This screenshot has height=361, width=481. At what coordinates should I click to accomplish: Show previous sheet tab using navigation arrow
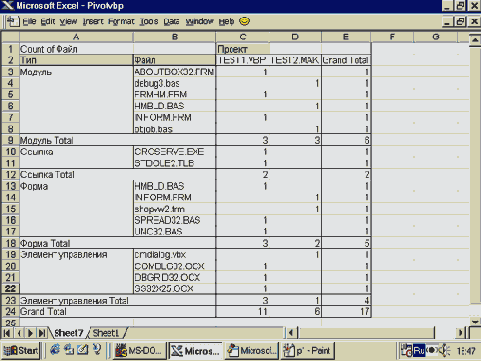click(19, 333)
